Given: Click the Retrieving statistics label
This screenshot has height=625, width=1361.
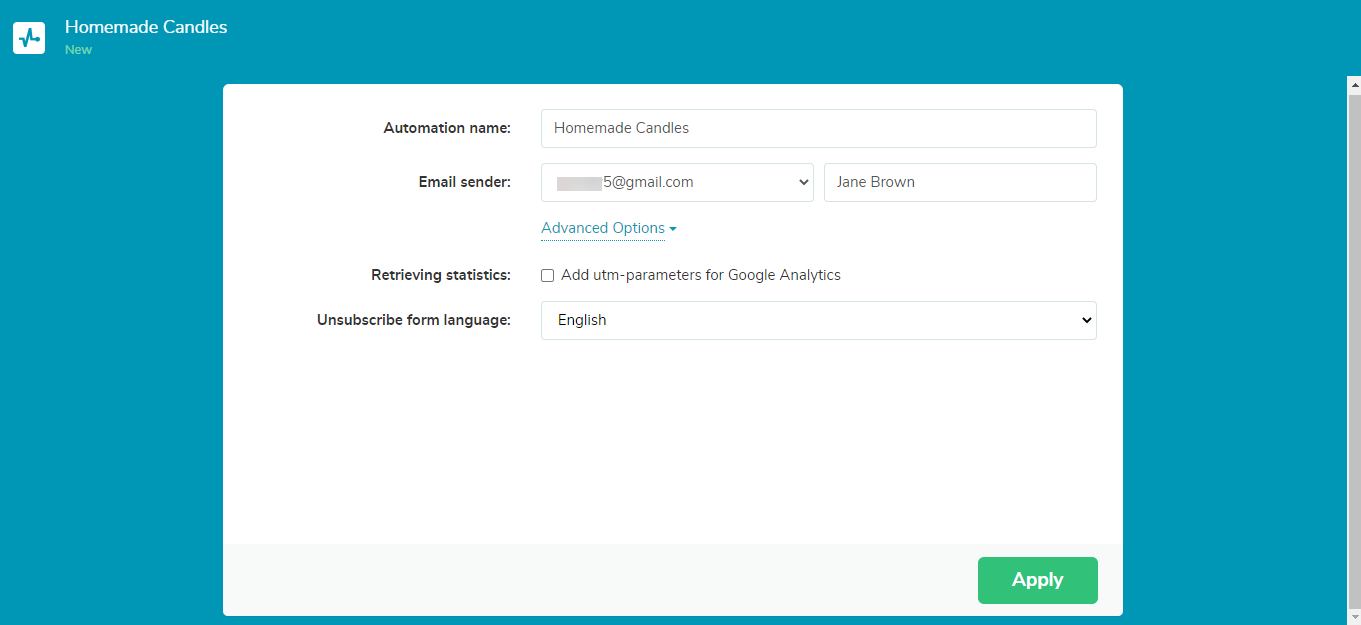Looking at the screenshot, I should 441,275.
